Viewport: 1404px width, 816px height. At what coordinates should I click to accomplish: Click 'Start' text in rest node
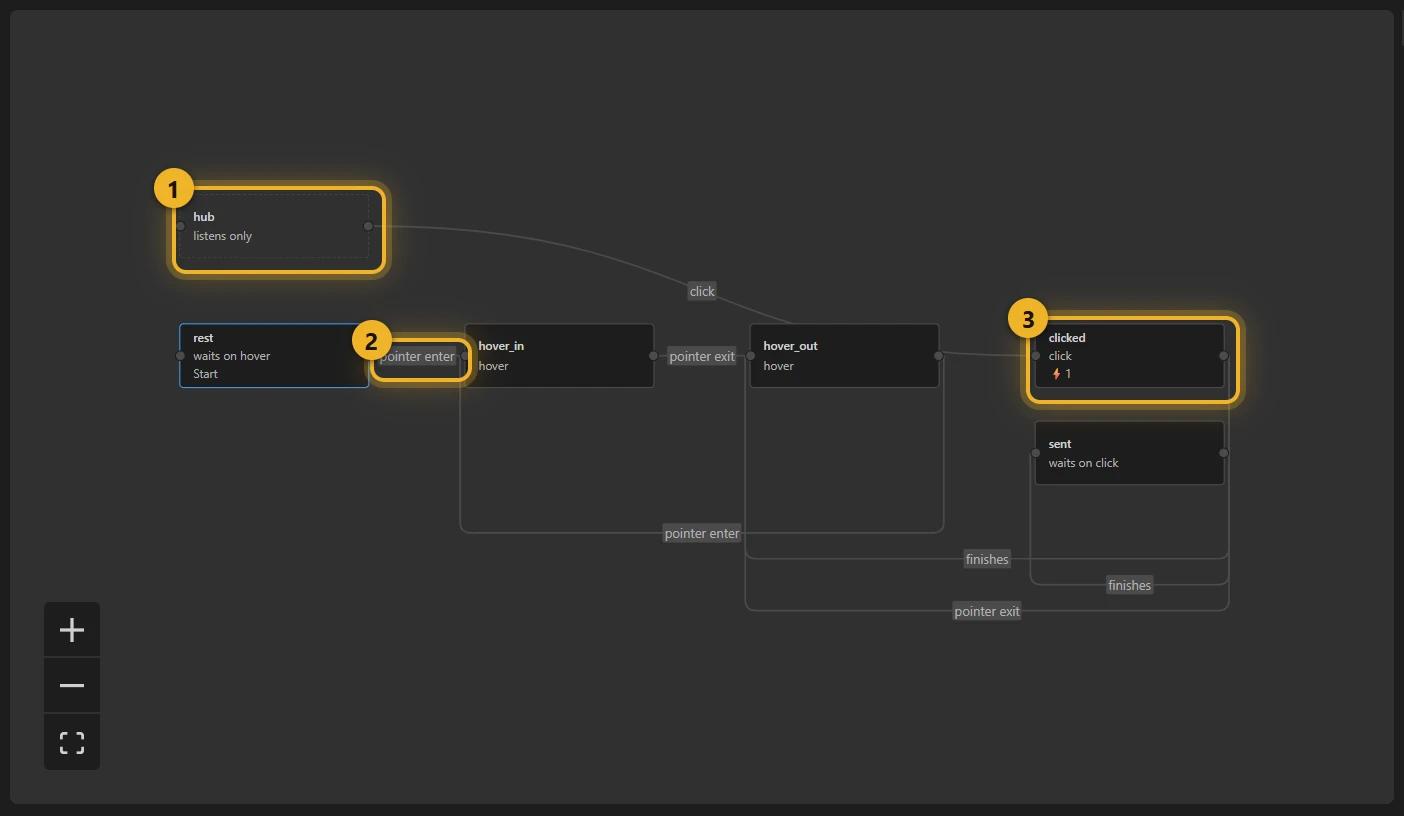(x=205, y=374)
